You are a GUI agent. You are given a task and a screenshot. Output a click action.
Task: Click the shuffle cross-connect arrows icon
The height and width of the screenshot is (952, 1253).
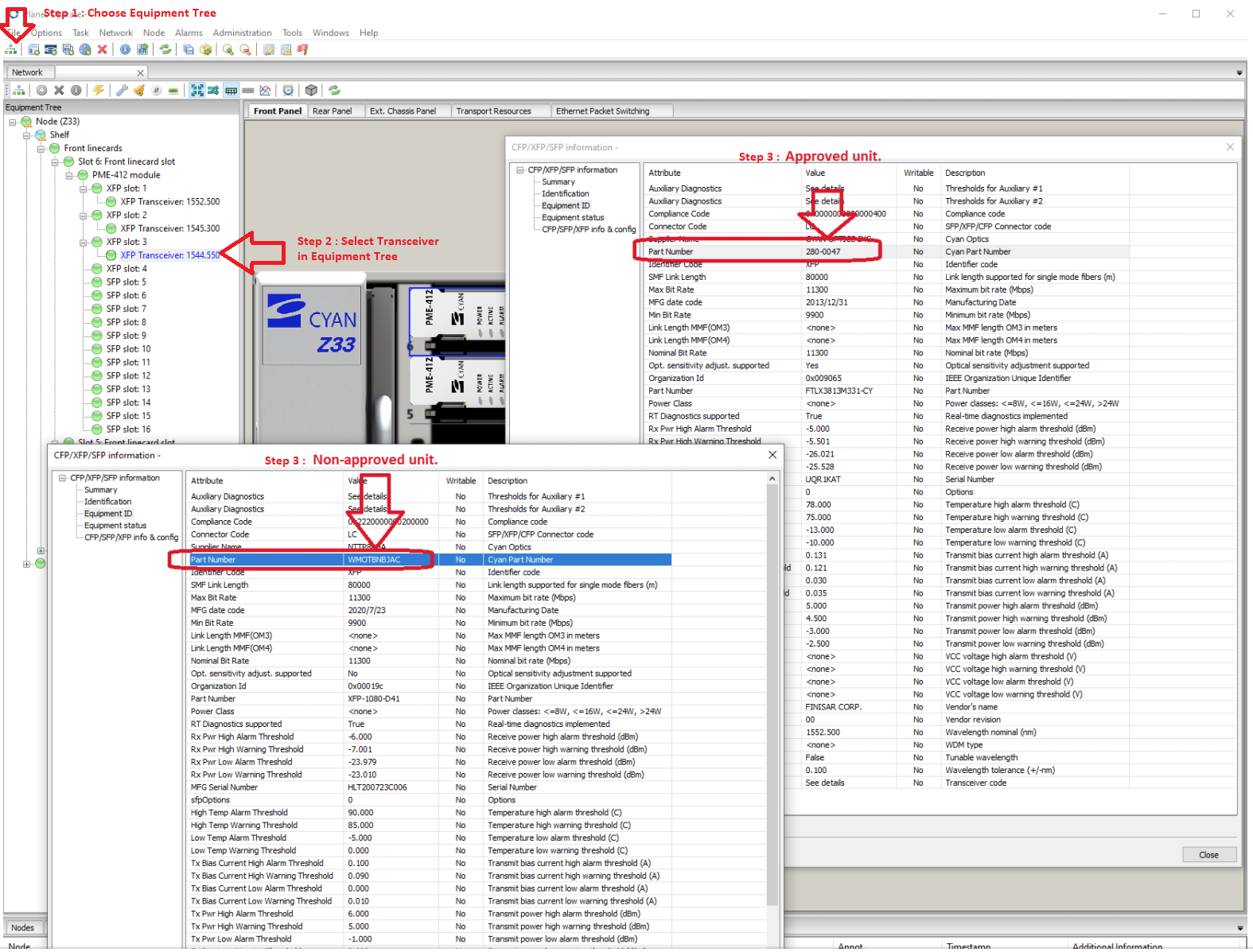point(213,90)
